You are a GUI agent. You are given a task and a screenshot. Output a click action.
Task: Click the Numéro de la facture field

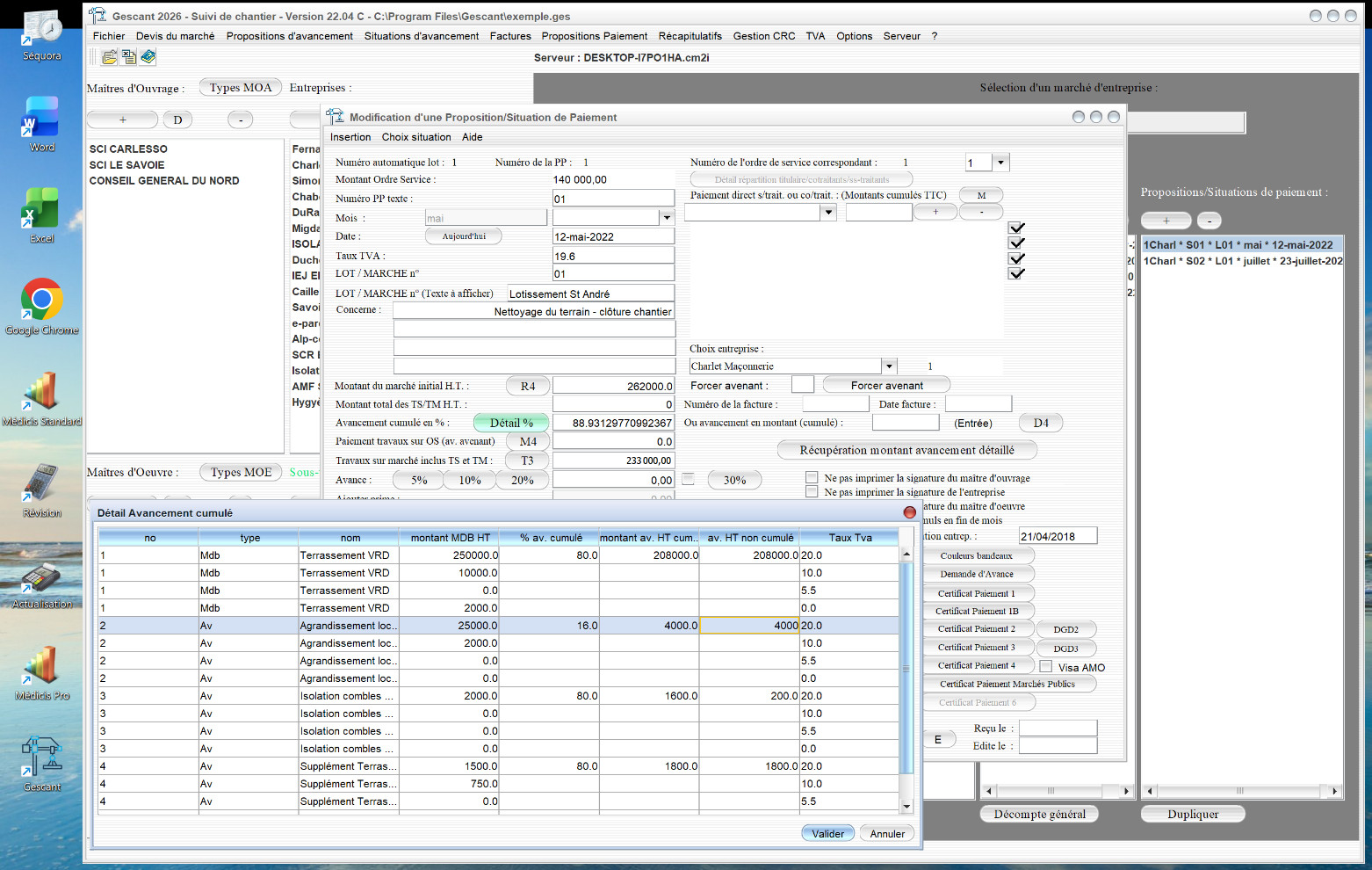[x=835, y=403]
